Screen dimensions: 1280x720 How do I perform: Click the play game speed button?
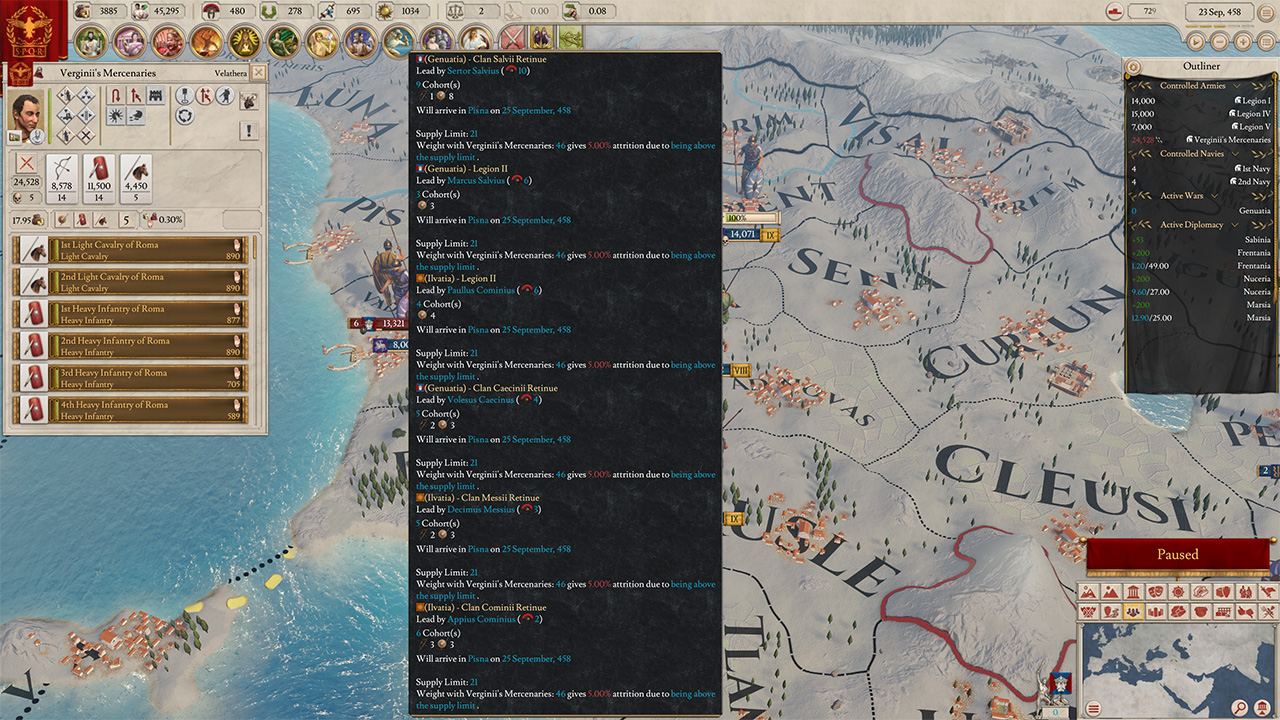click(x=1196, y=42)
